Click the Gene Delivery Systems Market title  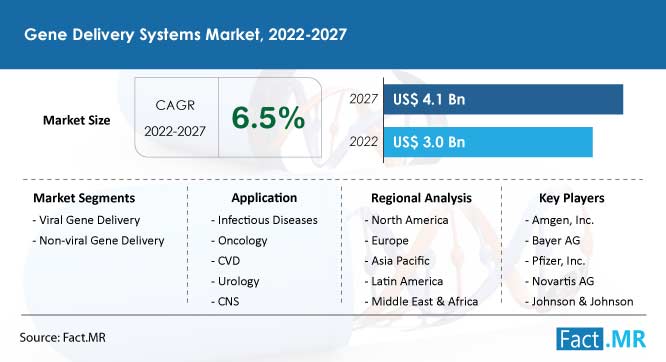(x=185, y=34)
